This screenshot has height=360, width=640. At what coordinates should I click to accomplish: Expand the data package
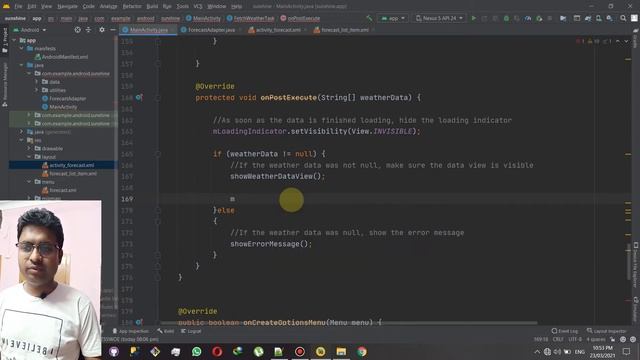(x=36, y=82)
